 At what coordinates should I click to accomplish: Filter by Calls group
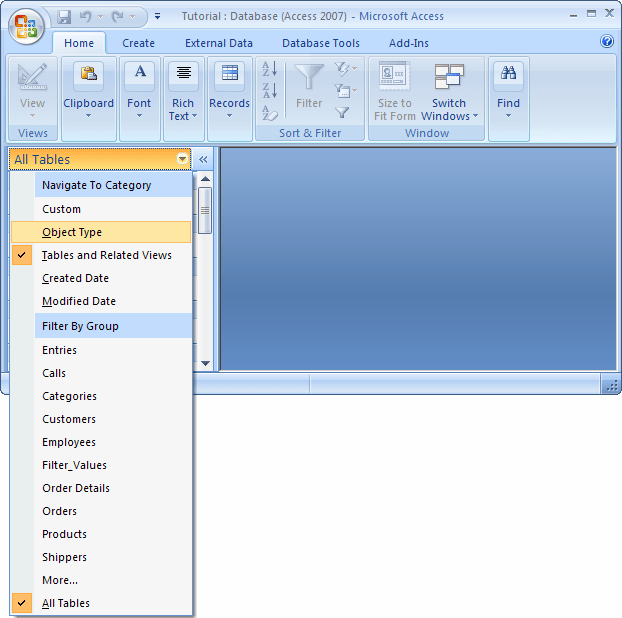(x=101, y=373)
